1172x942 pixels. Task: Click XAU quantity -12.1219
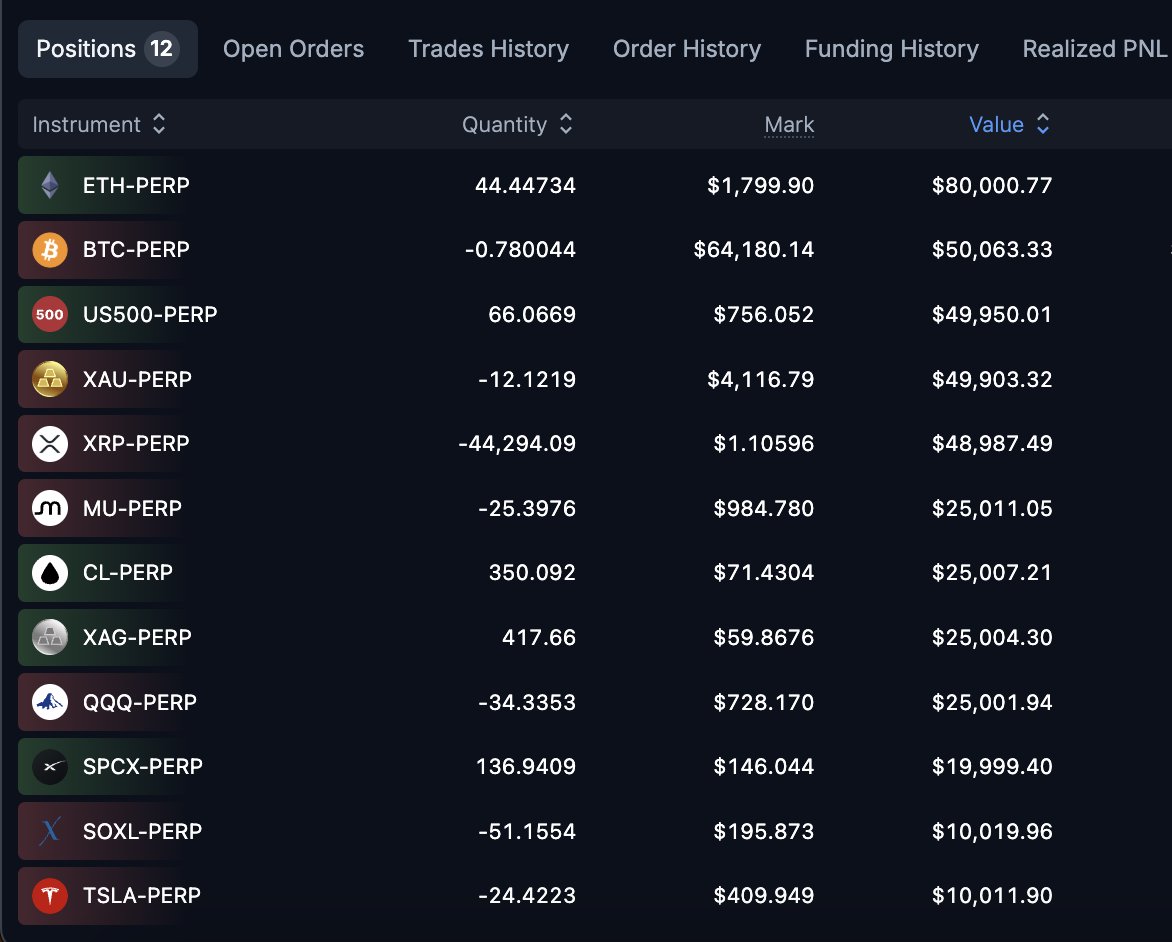click(527, 379)
